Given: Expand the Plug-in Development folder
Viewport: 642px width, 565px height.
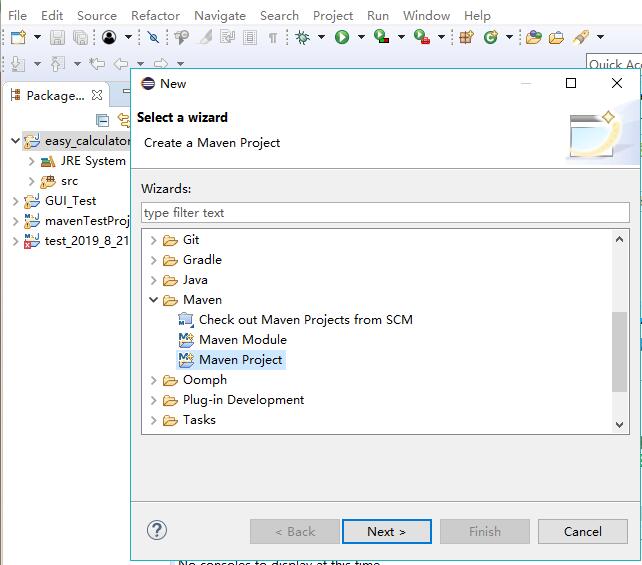Looking at the screenshot, I should (154, 400).
